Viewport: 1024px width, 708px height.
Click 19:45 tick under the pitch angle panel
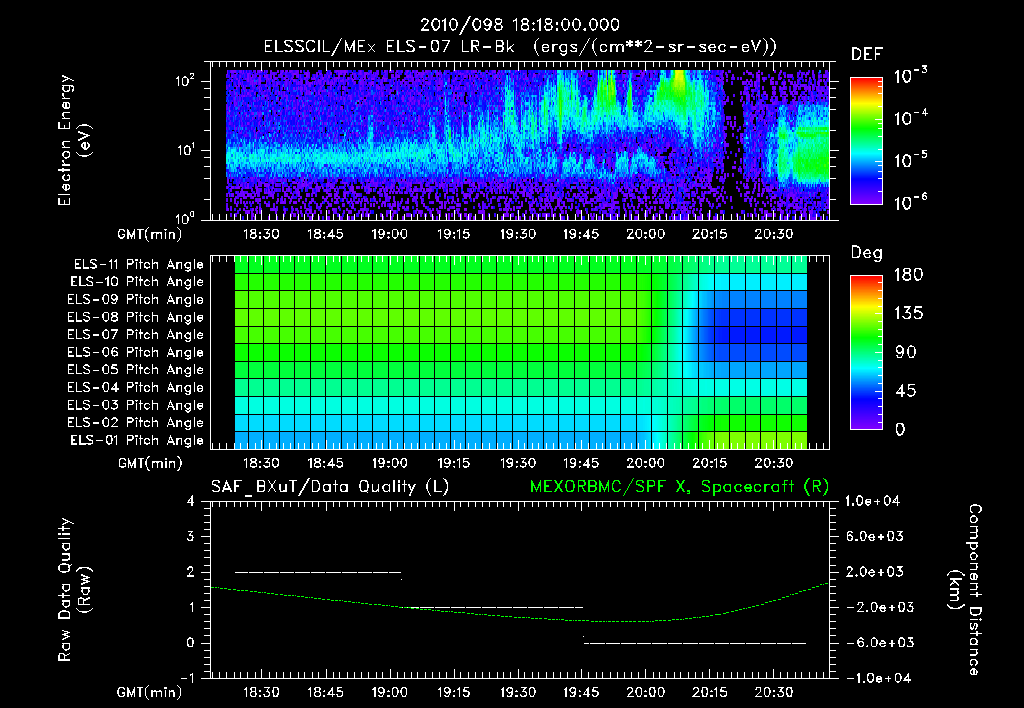click(581, 464)
